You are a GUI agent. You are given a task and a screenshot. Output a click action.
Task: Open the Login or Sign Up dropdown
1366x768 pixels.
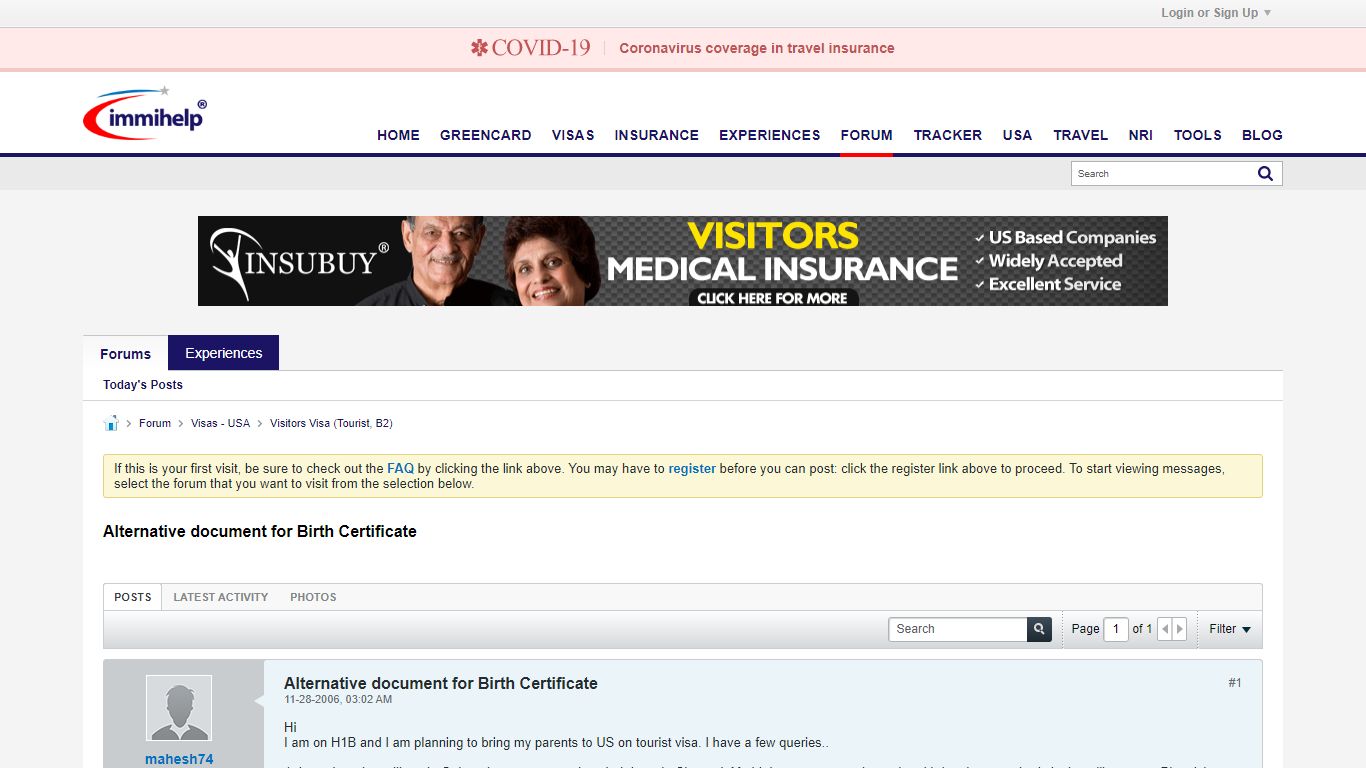pyautogui.click(x=1216, y=13)
